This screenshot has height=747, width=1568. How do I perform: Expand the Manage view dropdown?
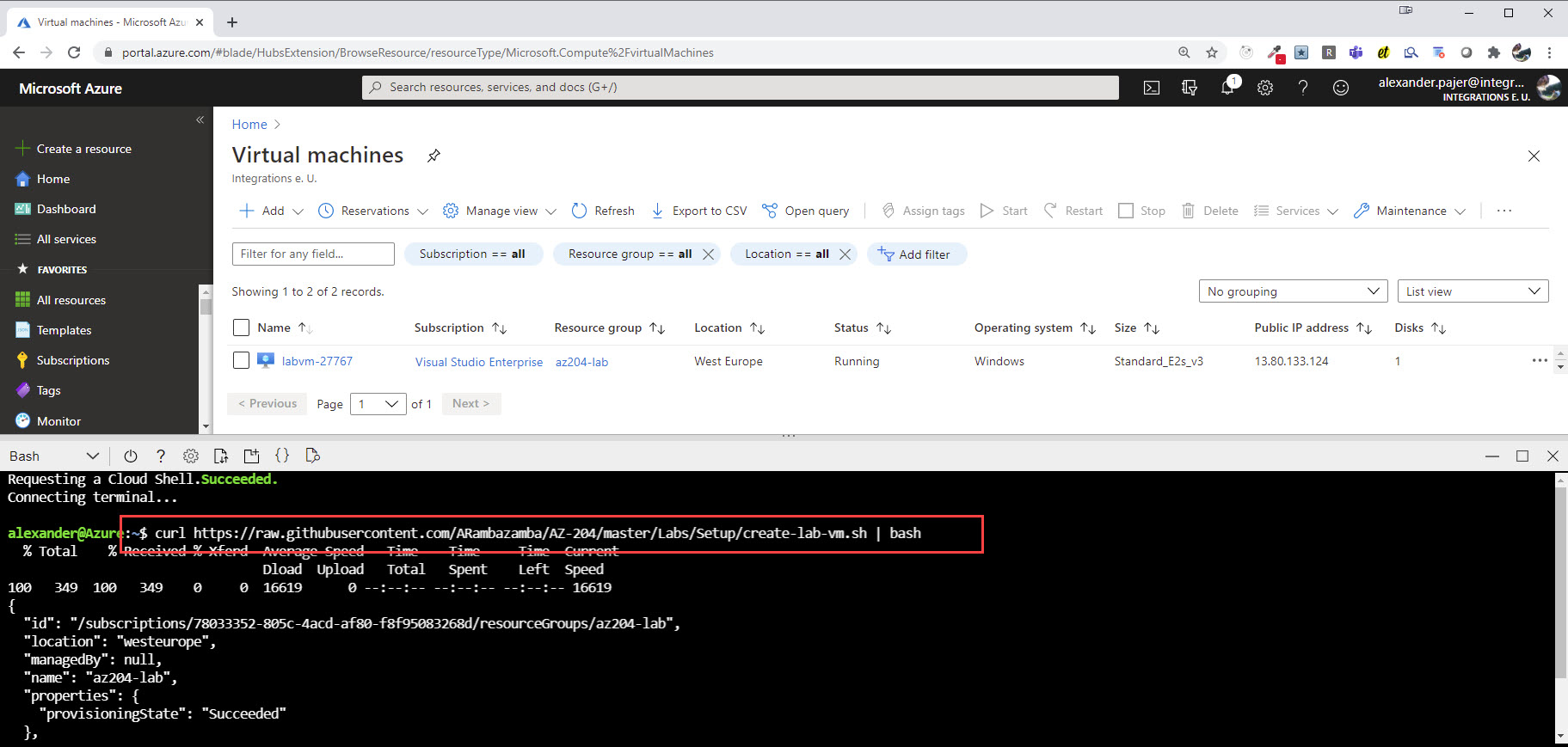(550, 211)
